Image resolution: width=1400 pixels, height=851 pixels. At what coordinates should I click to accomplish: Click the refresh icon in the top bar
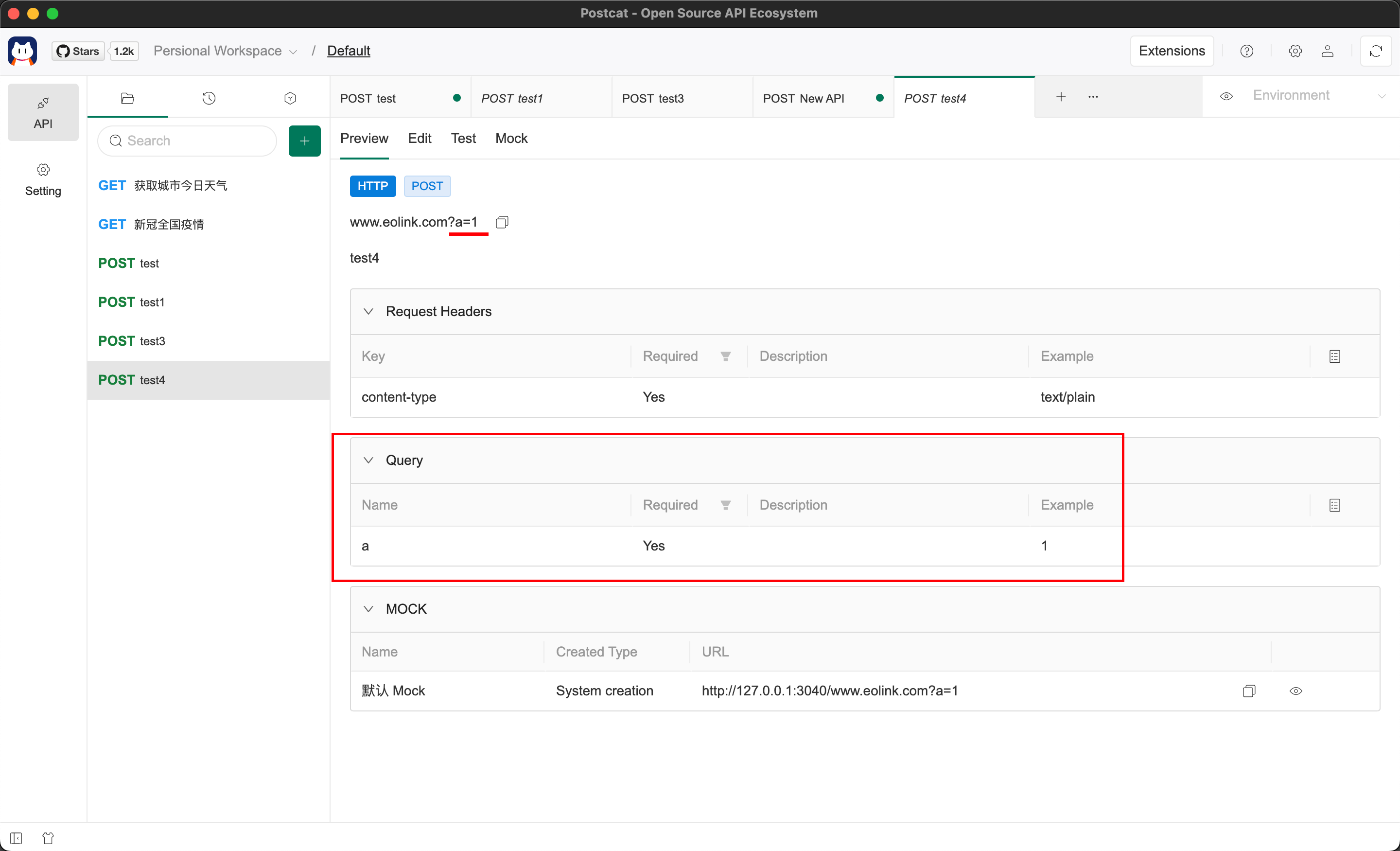1376,51
